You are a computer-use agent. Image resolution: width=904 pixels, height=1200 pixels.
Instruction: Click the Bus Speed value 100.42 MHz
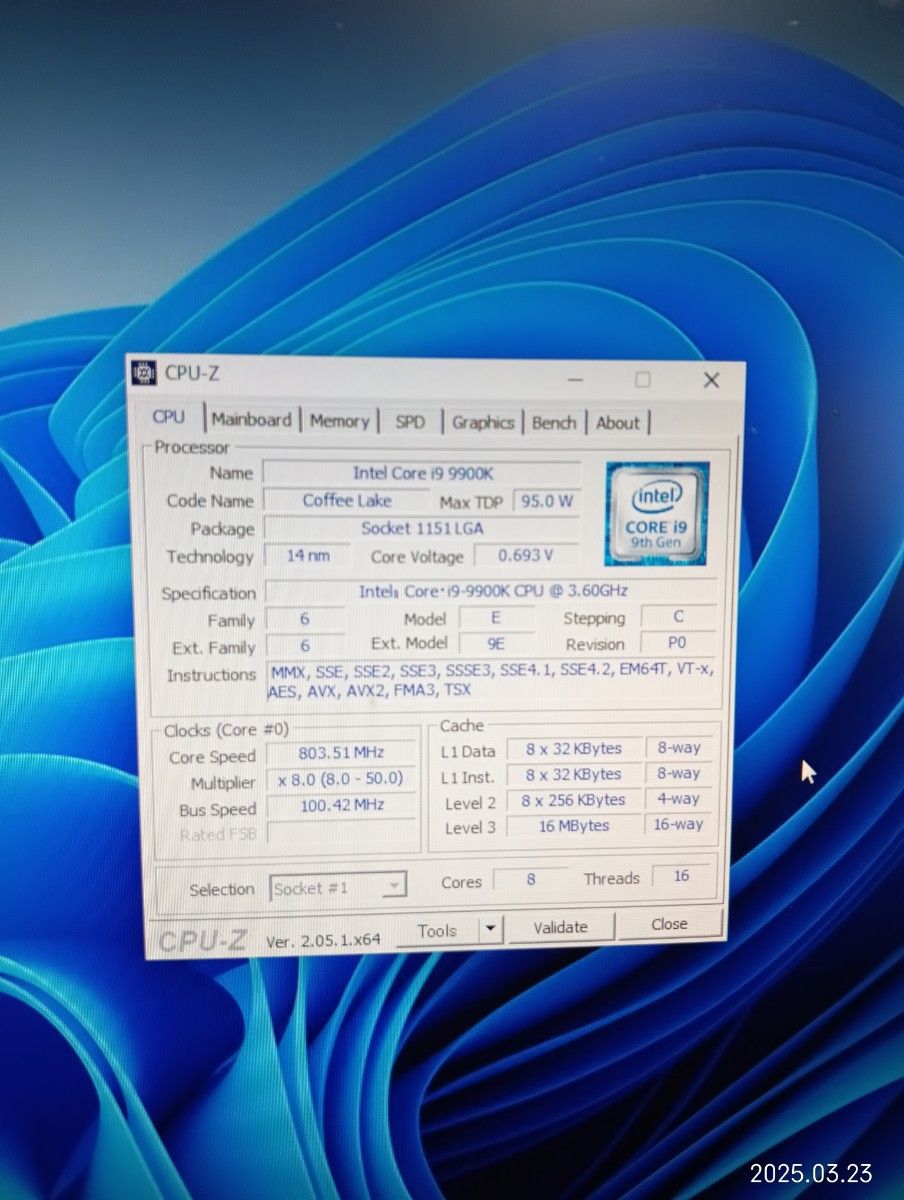tap(342, 805)
